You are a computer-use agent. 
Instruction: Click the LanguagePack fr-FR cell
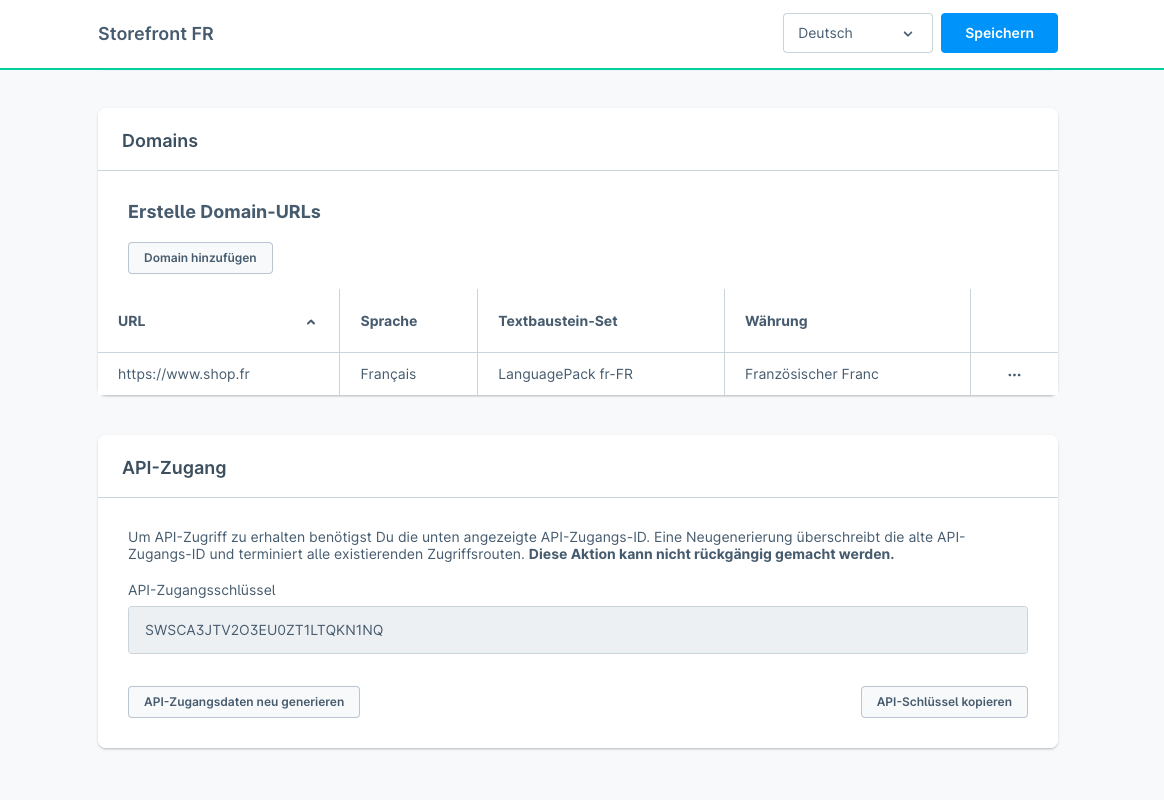click(565, 374)
